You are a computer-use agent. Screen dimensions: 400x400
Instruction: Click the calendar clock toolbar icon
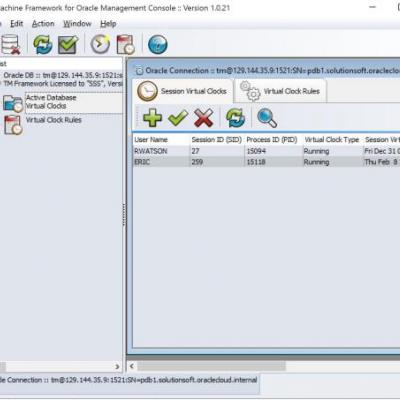point(126,44)
